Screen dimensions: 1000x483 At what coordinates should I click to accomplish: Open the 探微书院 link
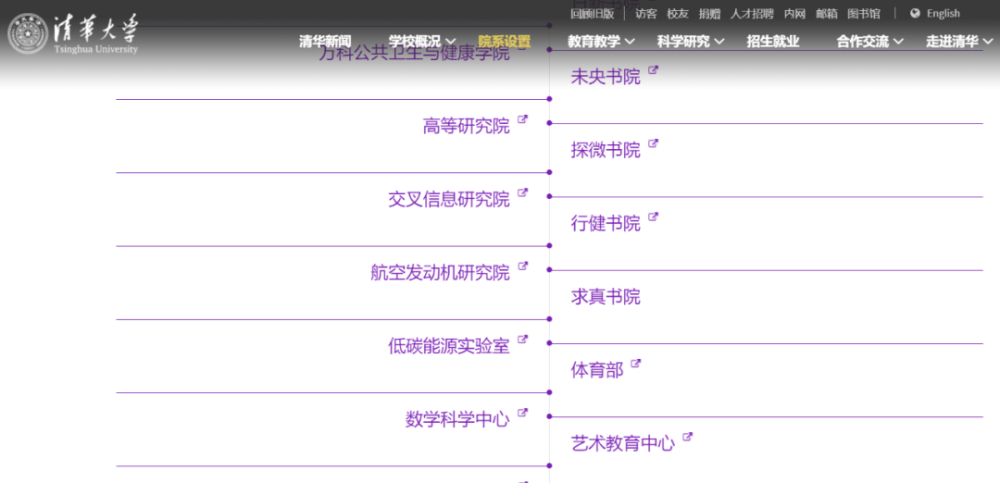point(605,151)
